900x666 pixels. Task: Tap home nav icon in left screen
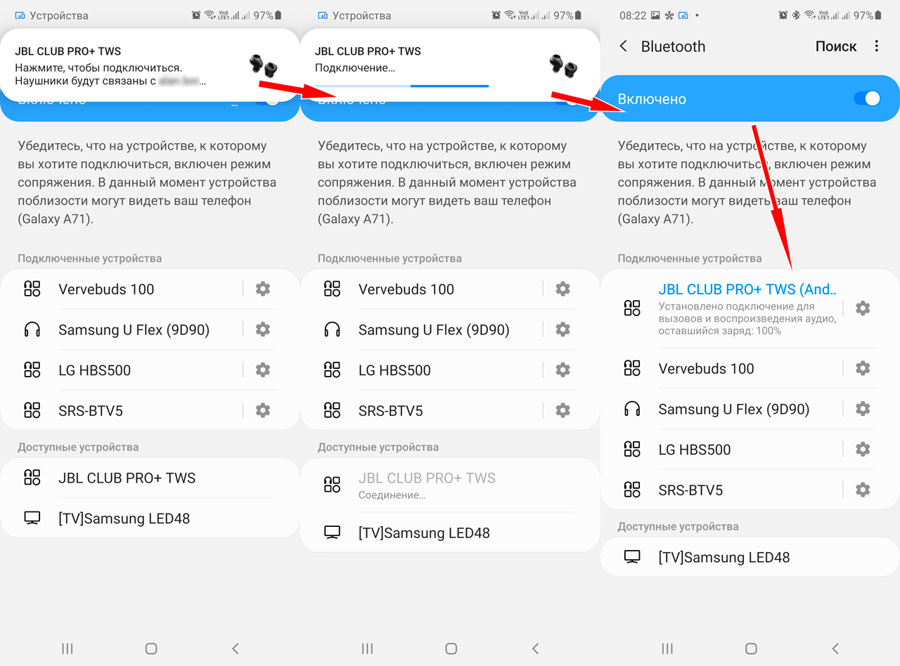pos(151,649)
